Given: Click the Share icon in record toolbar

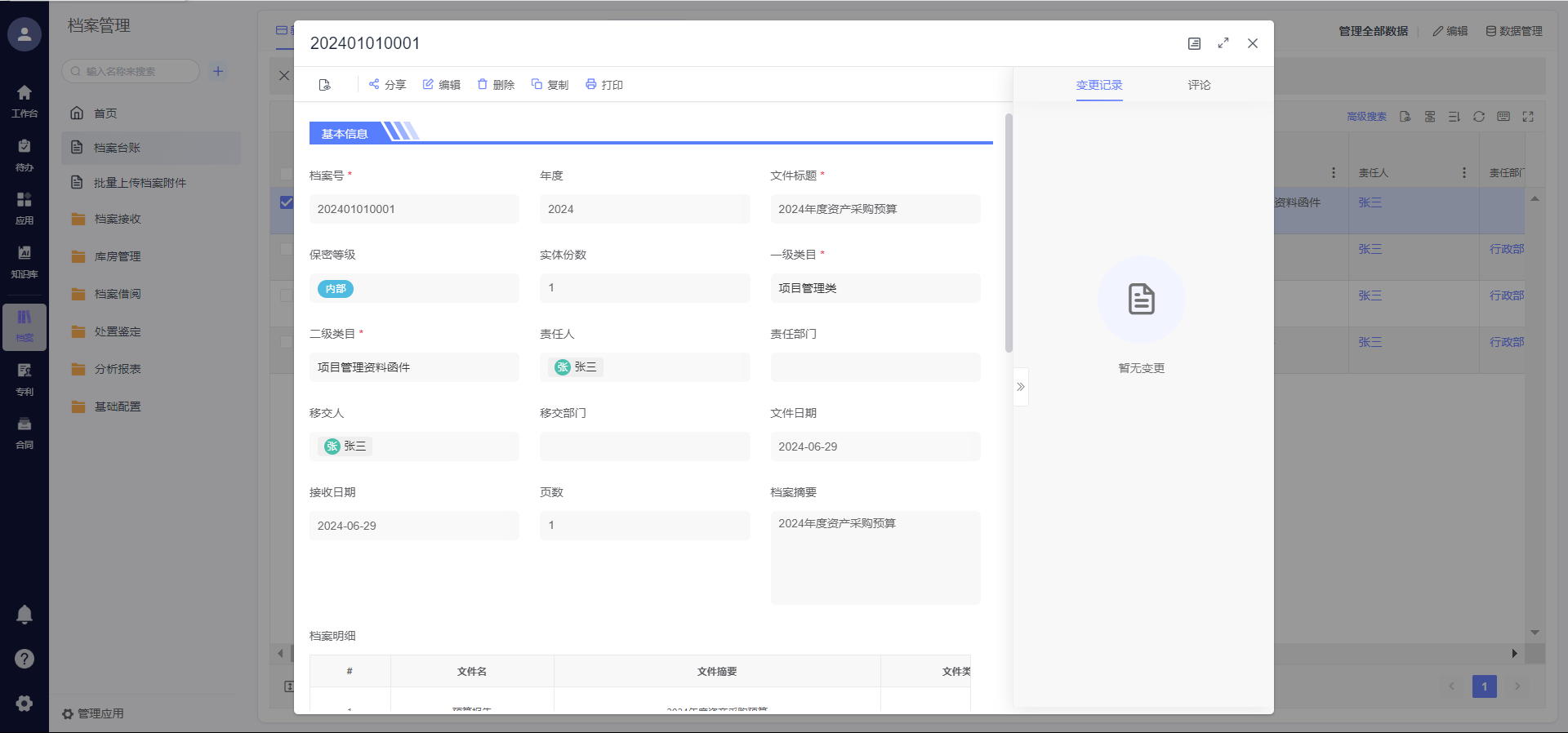Looking at the screenshot, I should [374, 84].
